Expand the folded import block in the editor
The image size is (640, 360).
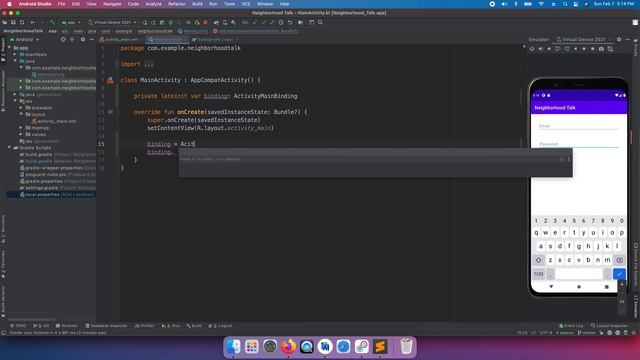click(x=149, y=64)
